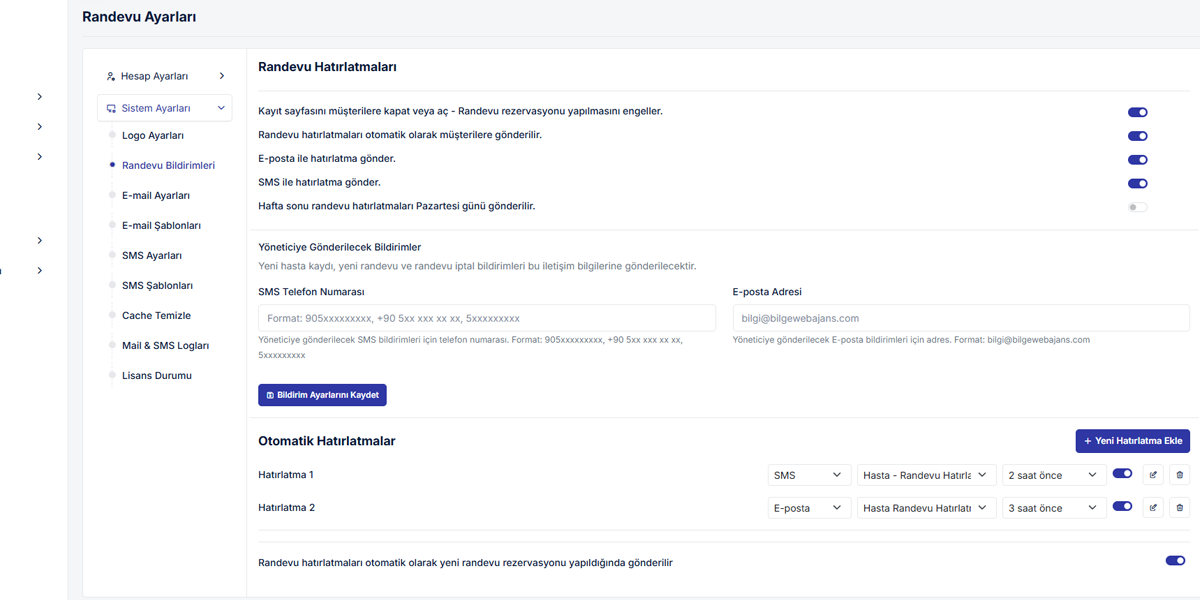1200x600 pixels.
Task: Click the SMS Telefon Numarası input field
Action: coord(486,318)
